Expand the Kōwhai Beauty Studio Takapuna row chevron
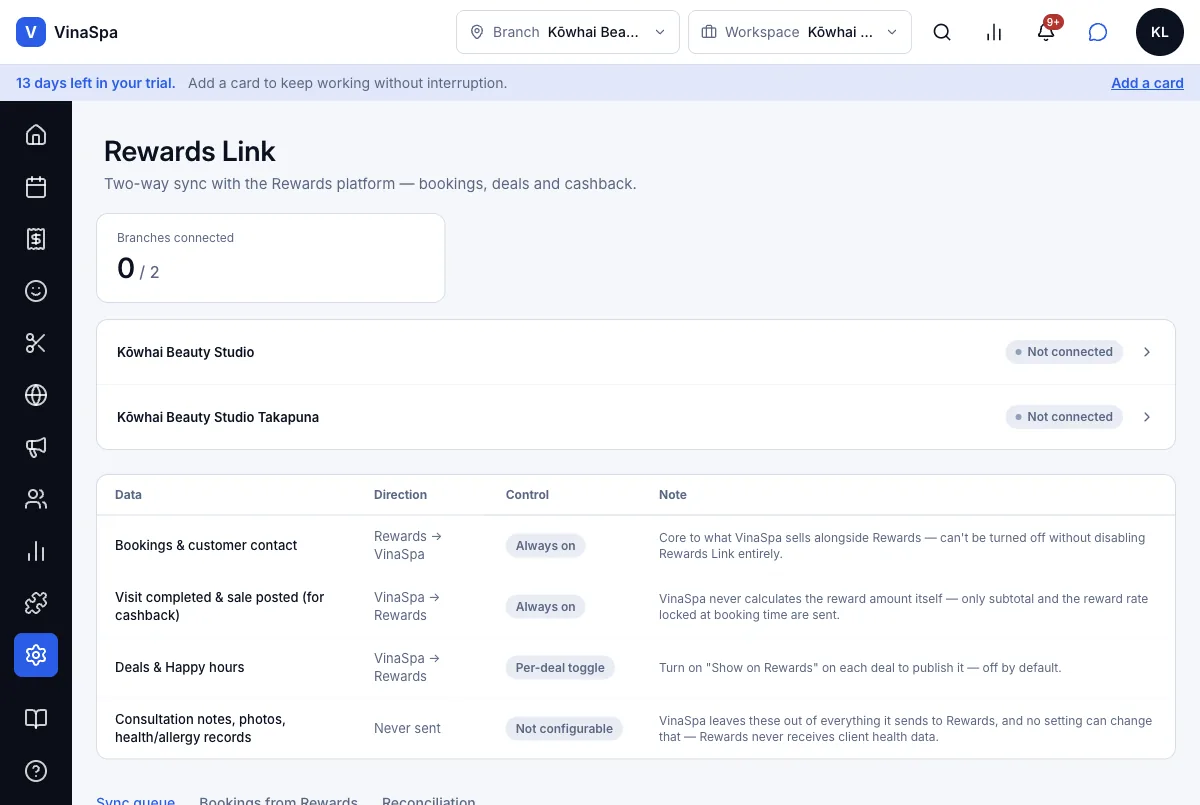 (x=1147, y=417)
